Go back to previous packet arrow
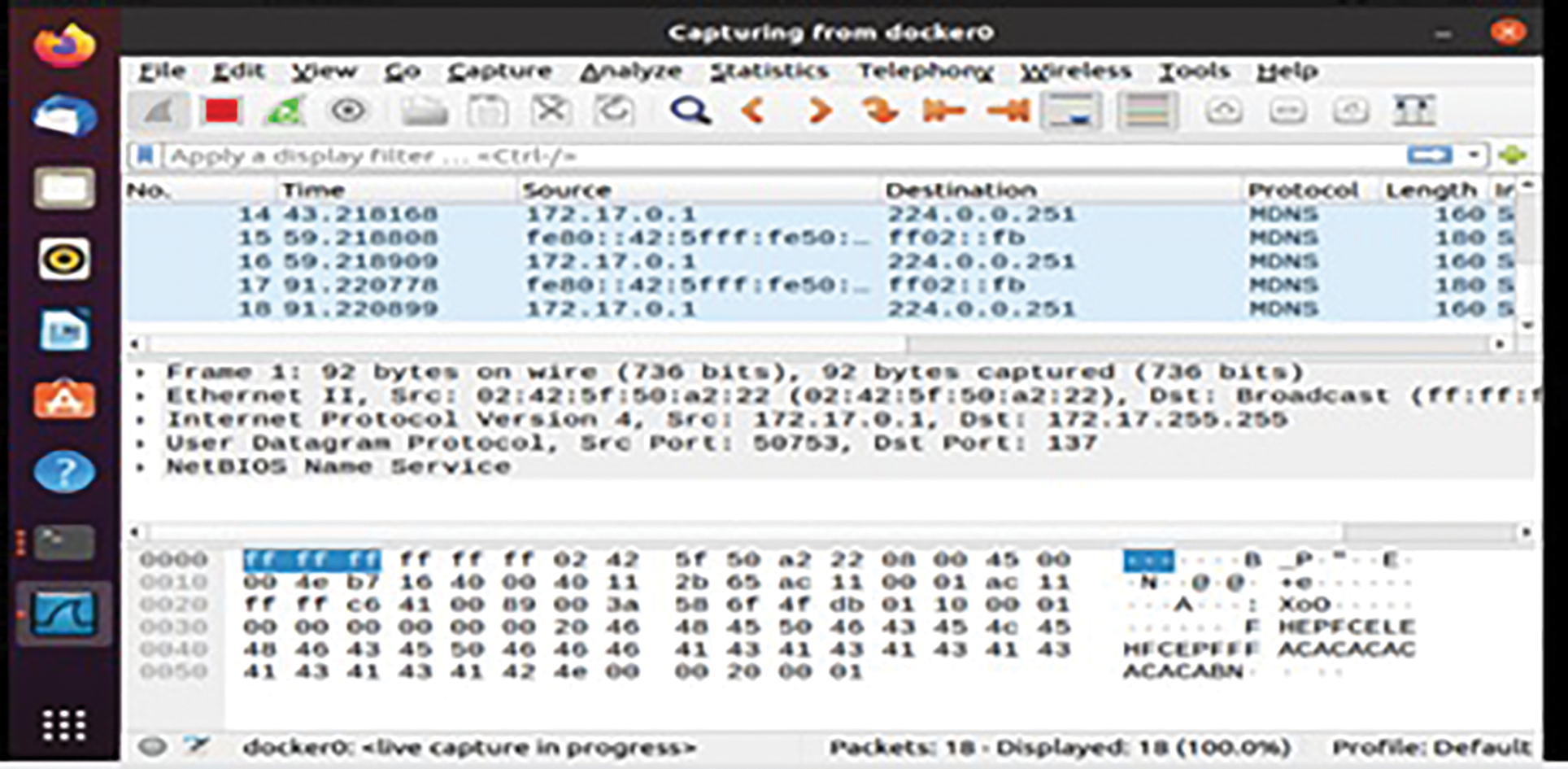1568x769 pixels. click(x=754, y=111)
